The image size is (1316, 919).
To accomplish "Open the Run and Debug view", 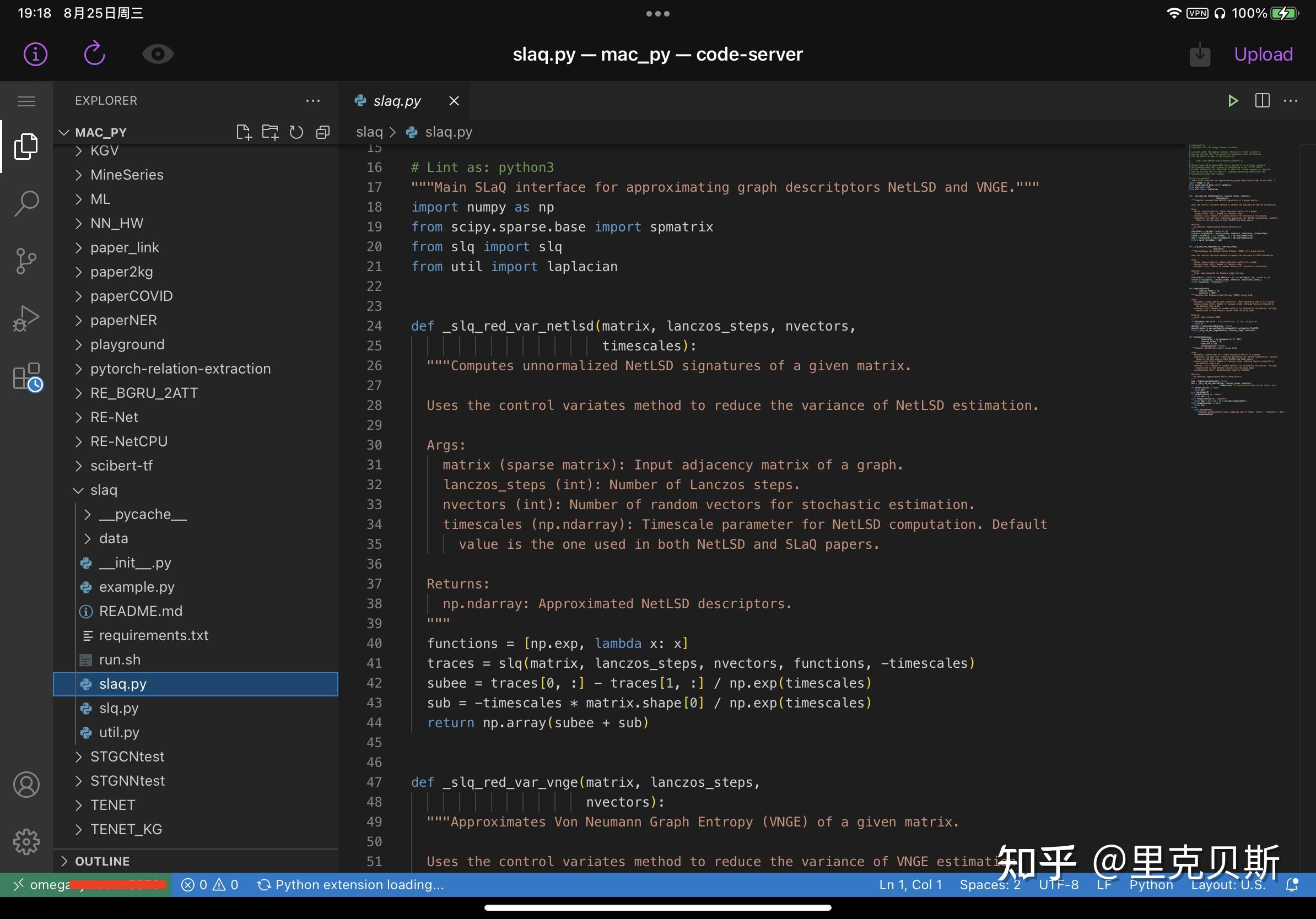I will coord(26,318).
